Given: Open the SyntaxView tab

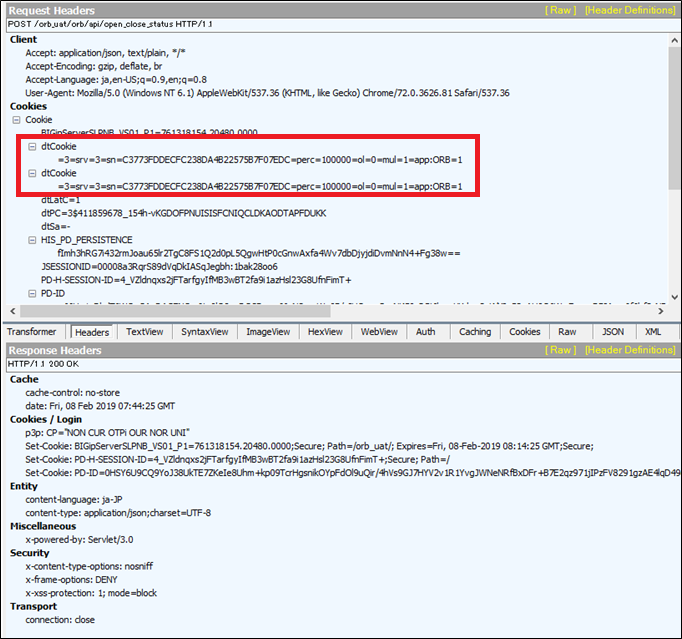Looking at the screenshot, I should (204, 332).
